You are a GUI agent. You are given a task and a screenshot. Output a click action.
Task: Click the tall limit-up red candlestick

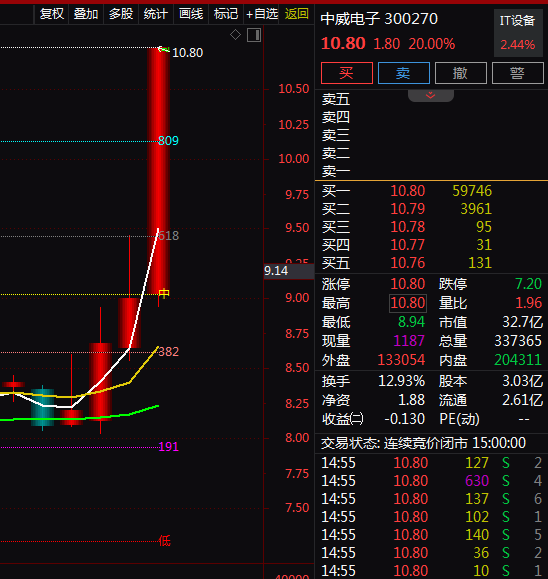[159, 172]
